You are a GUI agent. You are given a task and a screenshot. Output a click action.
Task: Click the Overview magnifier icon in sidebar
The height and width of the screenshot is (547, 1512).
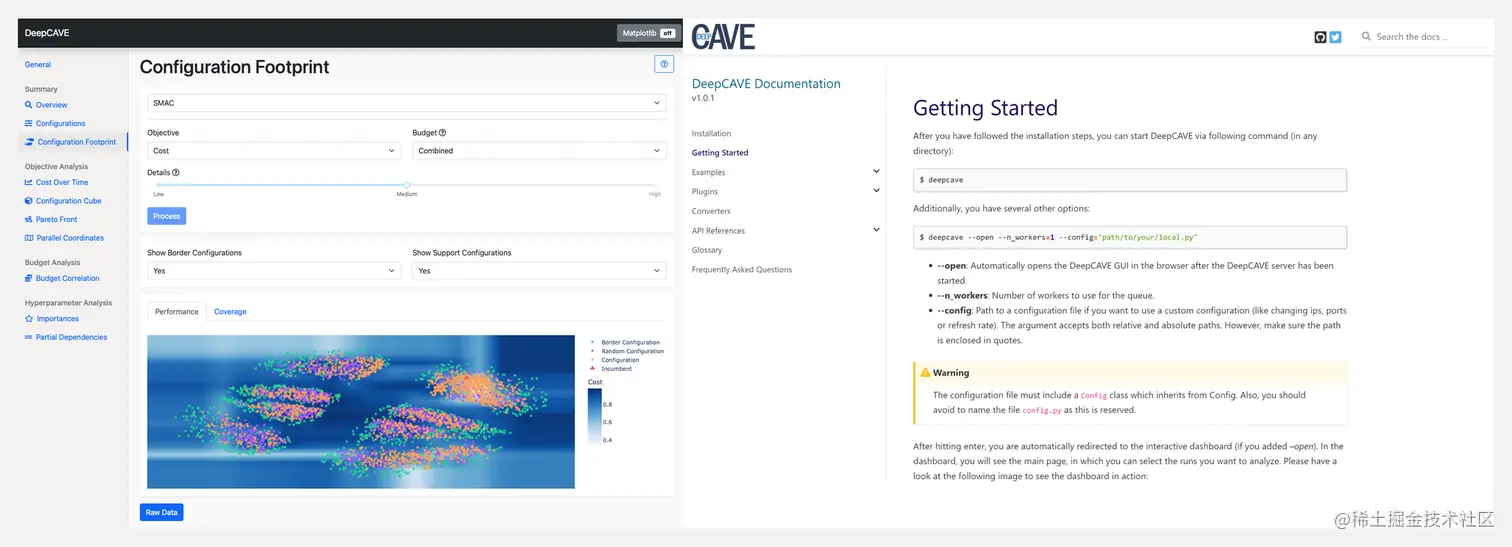point(28,105)
